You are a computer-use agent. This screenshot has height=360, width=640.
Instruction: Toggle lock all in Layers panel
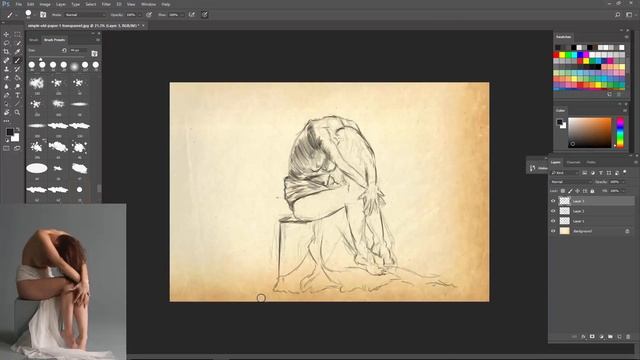[x=592, y=191]
